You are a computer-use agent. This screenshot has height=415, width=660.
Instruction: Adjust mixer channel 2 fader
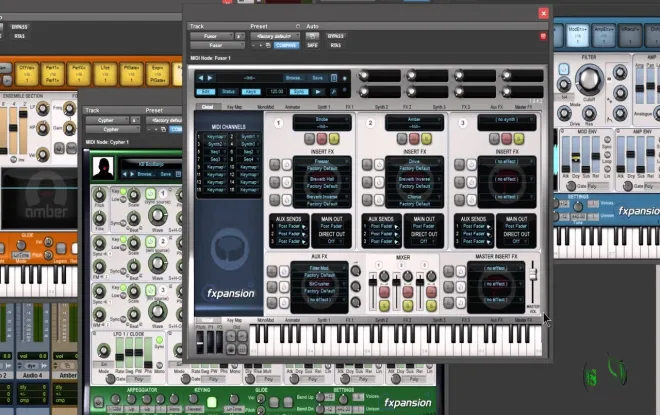tap(396, 282)
